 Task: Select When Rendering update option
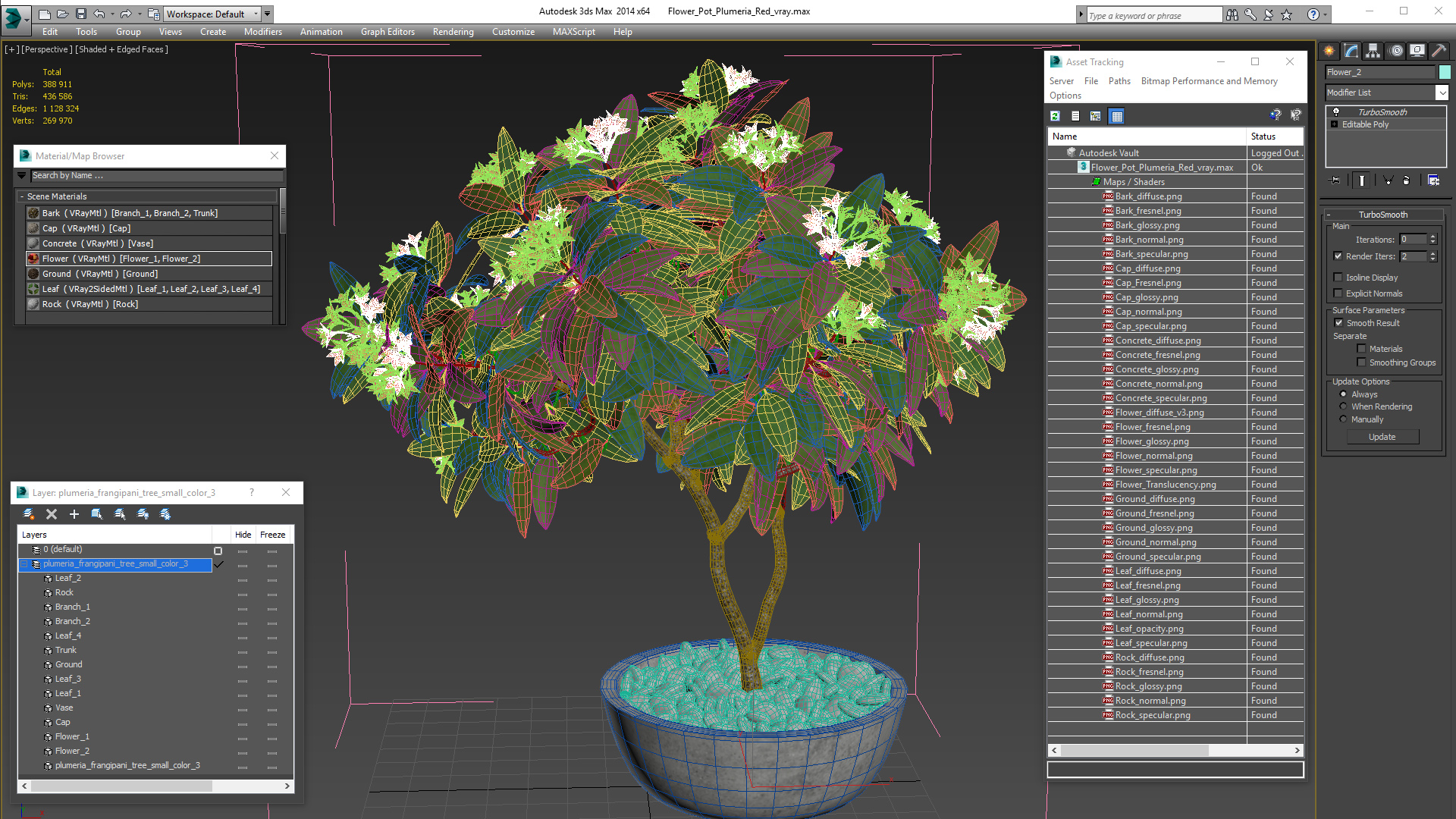[1344, 406]
